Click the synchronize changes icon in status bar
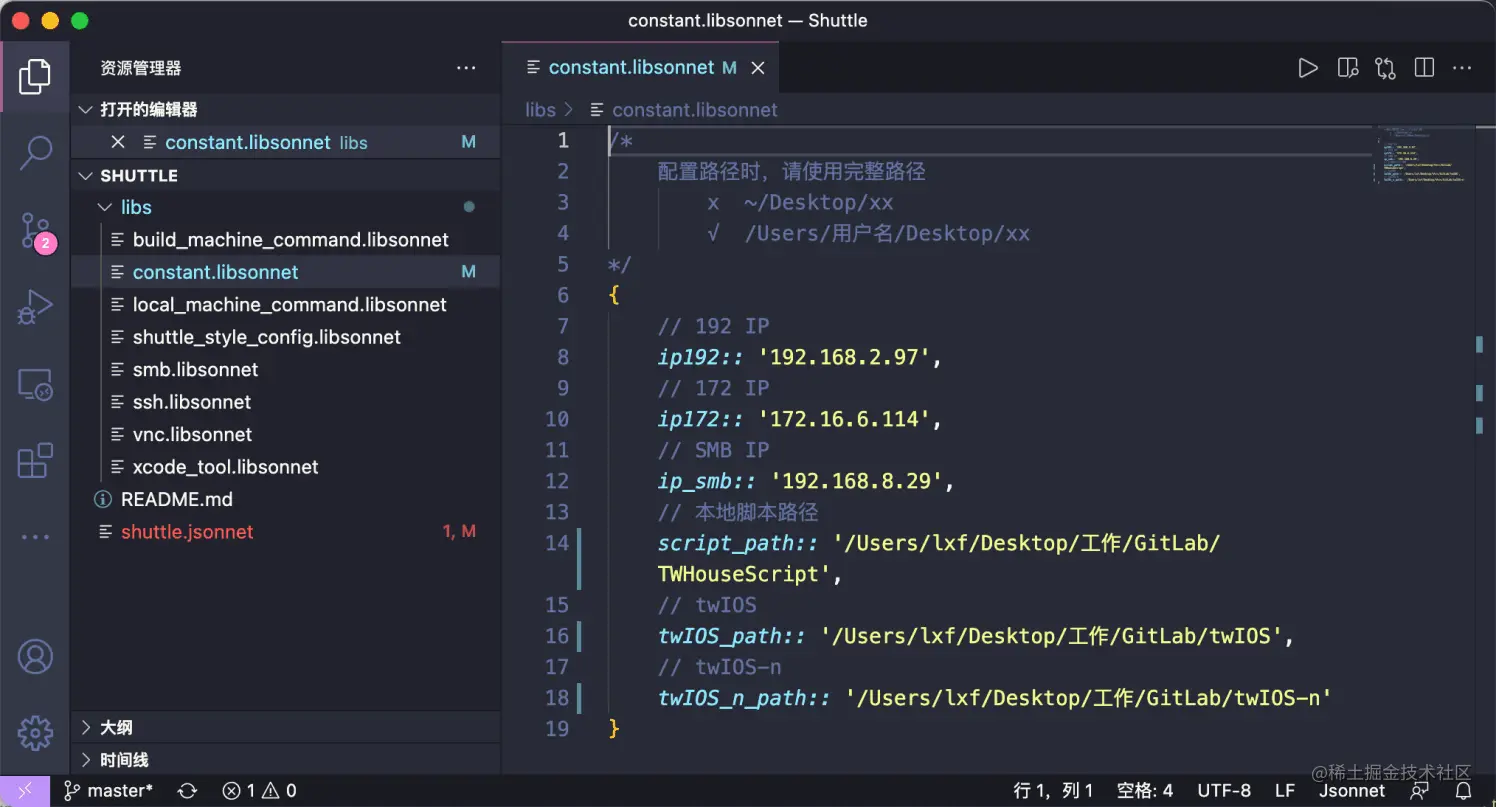 coord(187,791)
